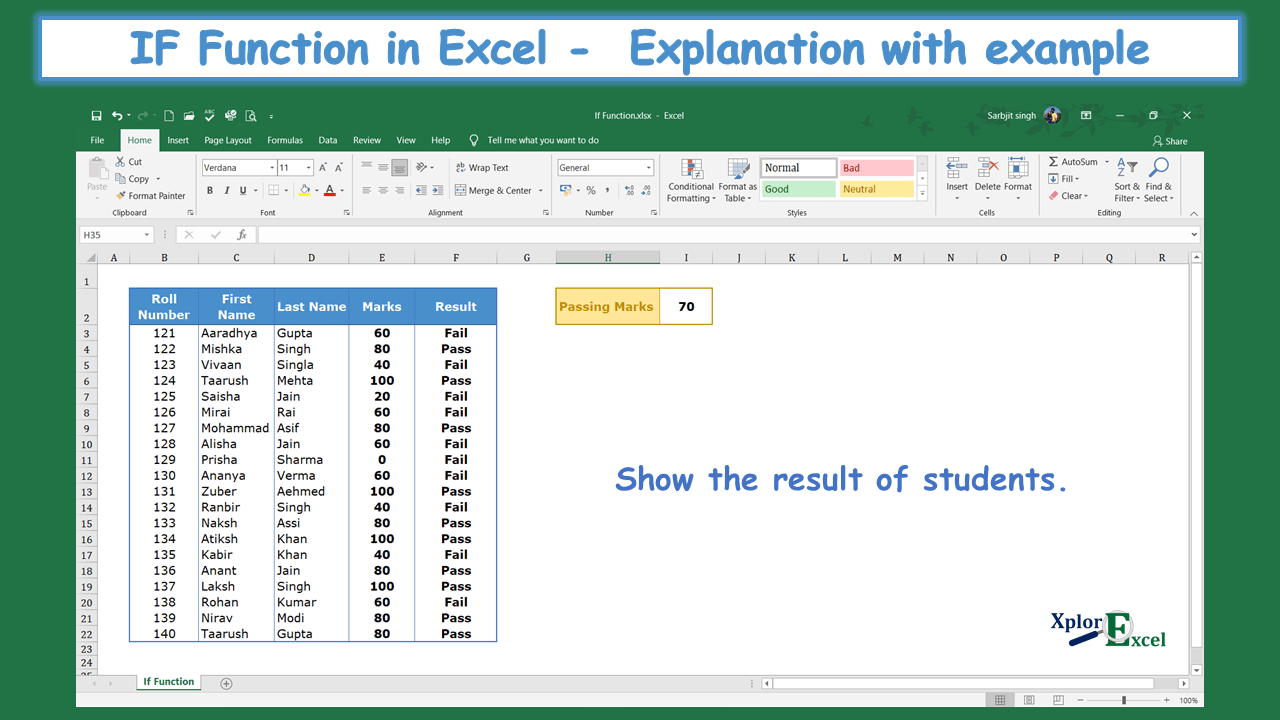Add a new sheet with plus button

(x=226, y=683)
